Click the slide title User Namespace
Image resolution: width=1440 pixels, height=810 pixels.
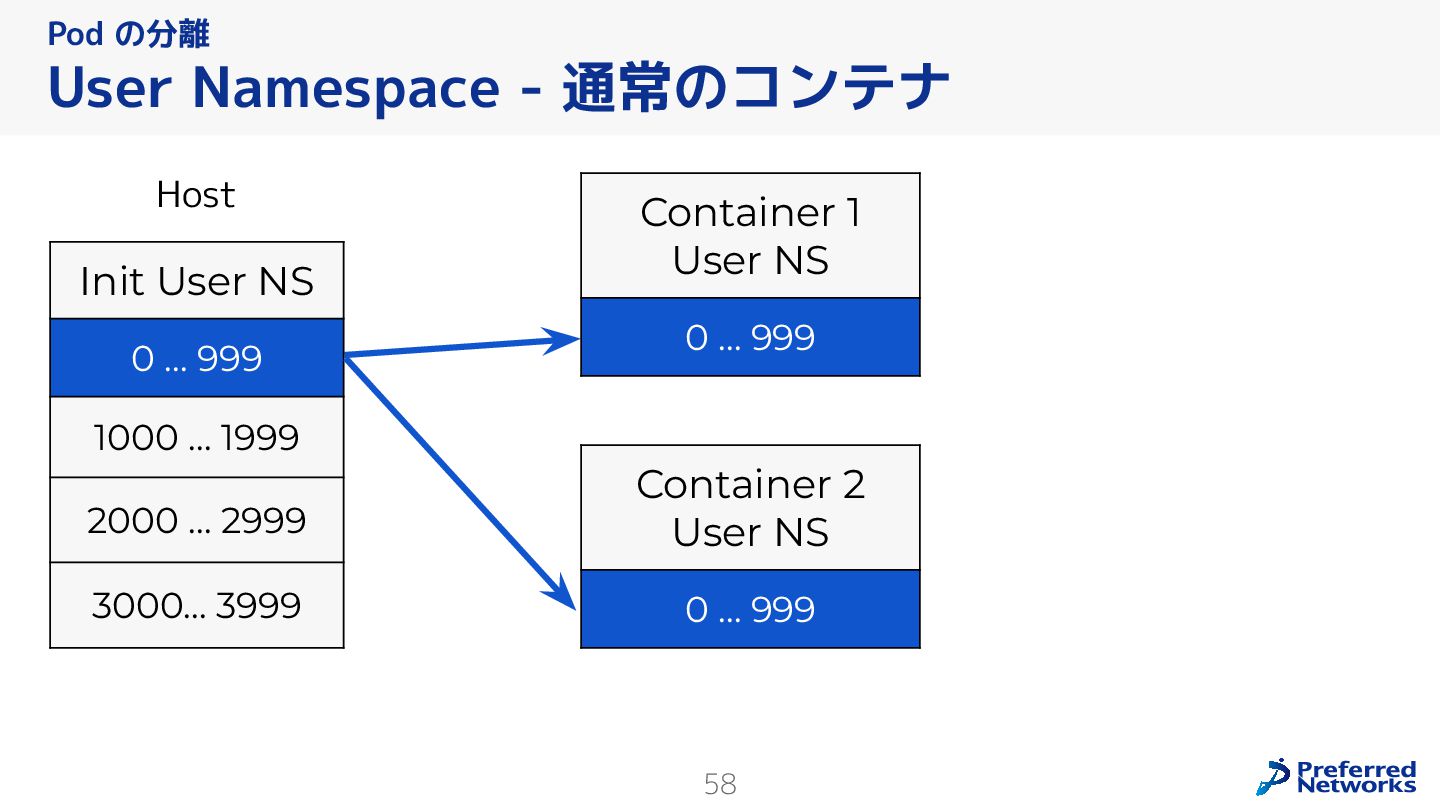tap(272, 88)
